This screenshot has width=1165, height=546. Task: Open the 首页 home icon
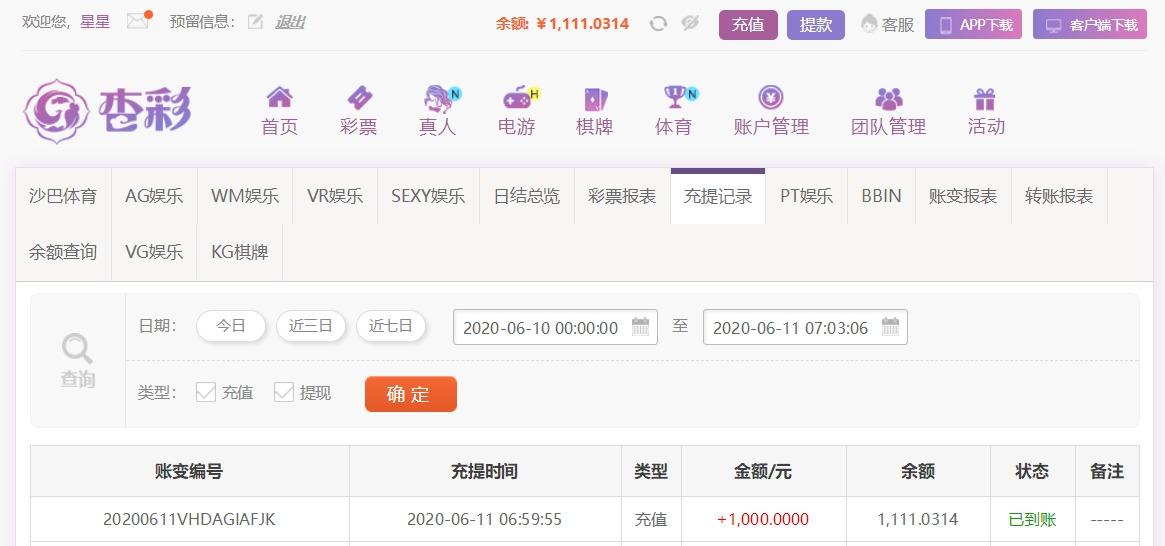[x=279, y=97]
